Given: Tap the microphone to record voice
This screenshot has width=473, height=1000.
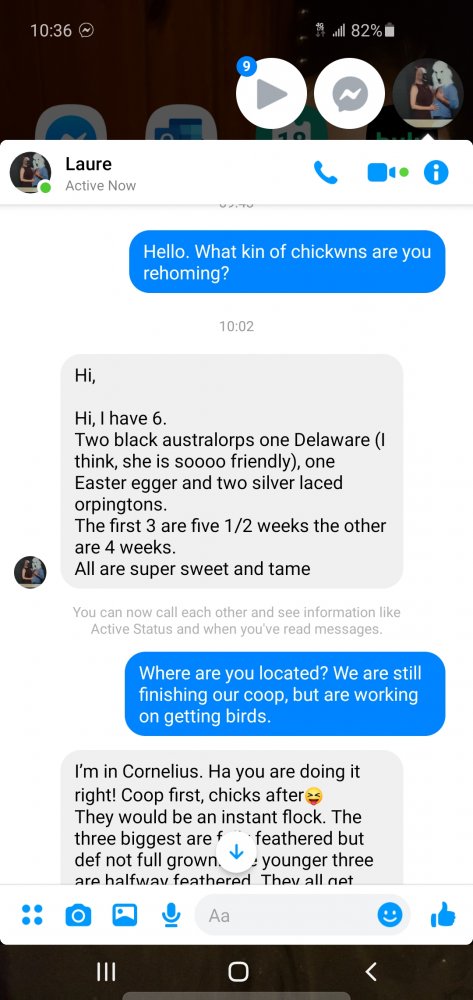Looking at the screenshot, I should coord(170,915).
